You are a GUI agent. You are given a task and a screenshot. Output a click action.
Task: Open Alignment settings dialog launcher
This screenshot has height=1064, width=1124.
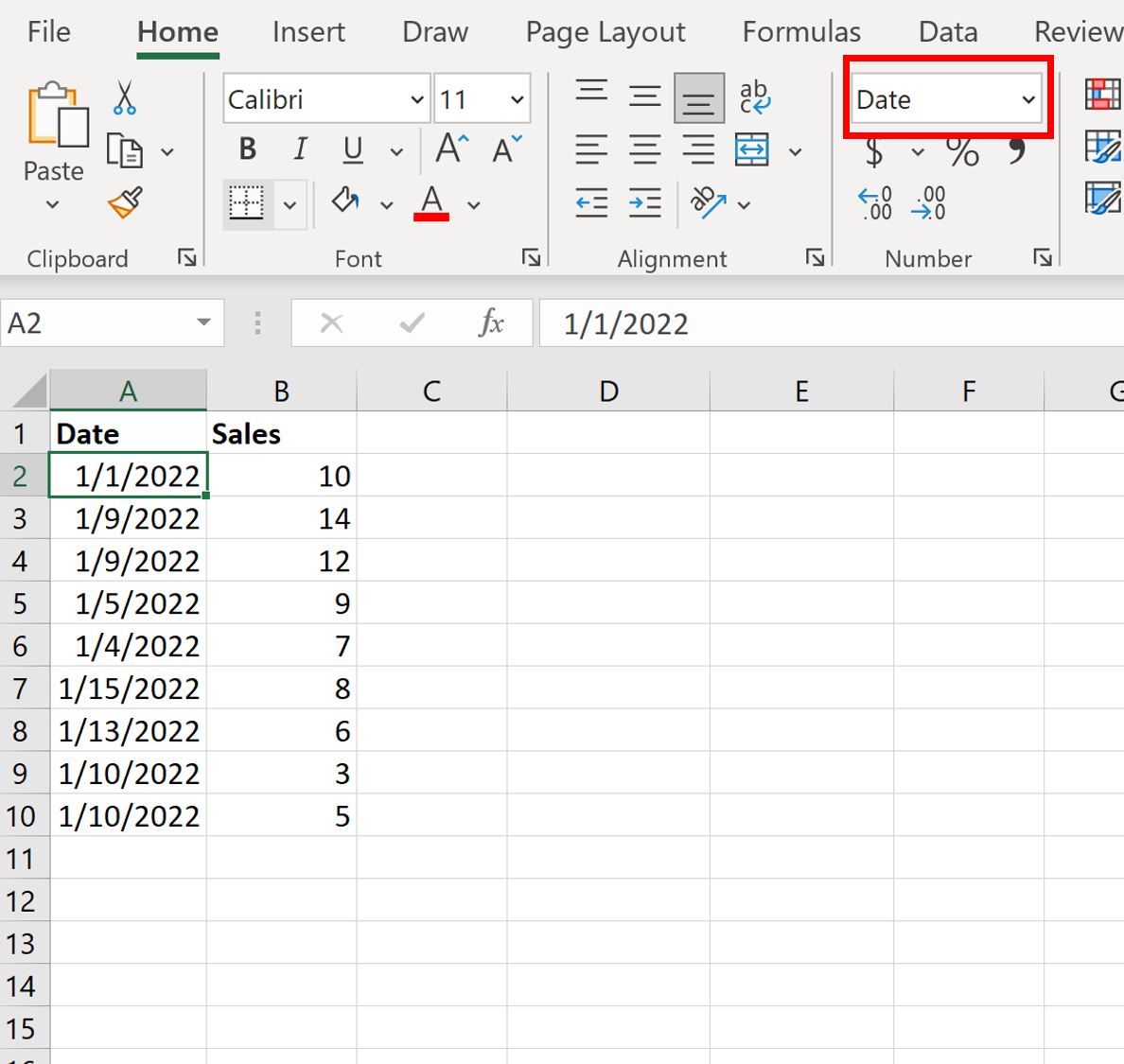point(815,257)
